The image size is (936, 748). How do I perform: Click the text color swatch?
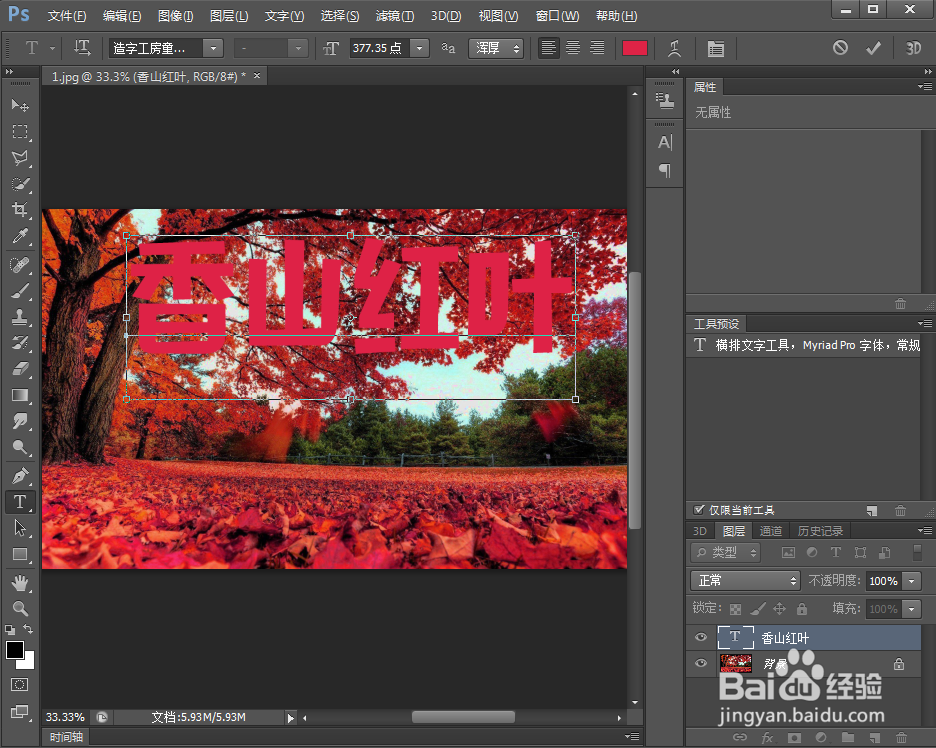[635, 48]
